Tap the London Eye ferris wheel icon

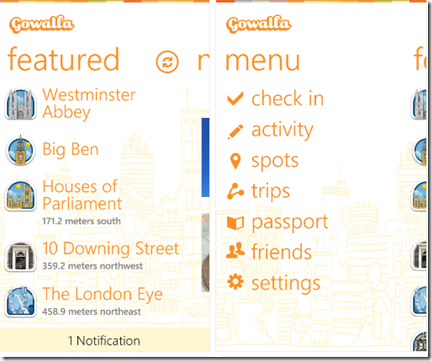click(x=21, y=301)
